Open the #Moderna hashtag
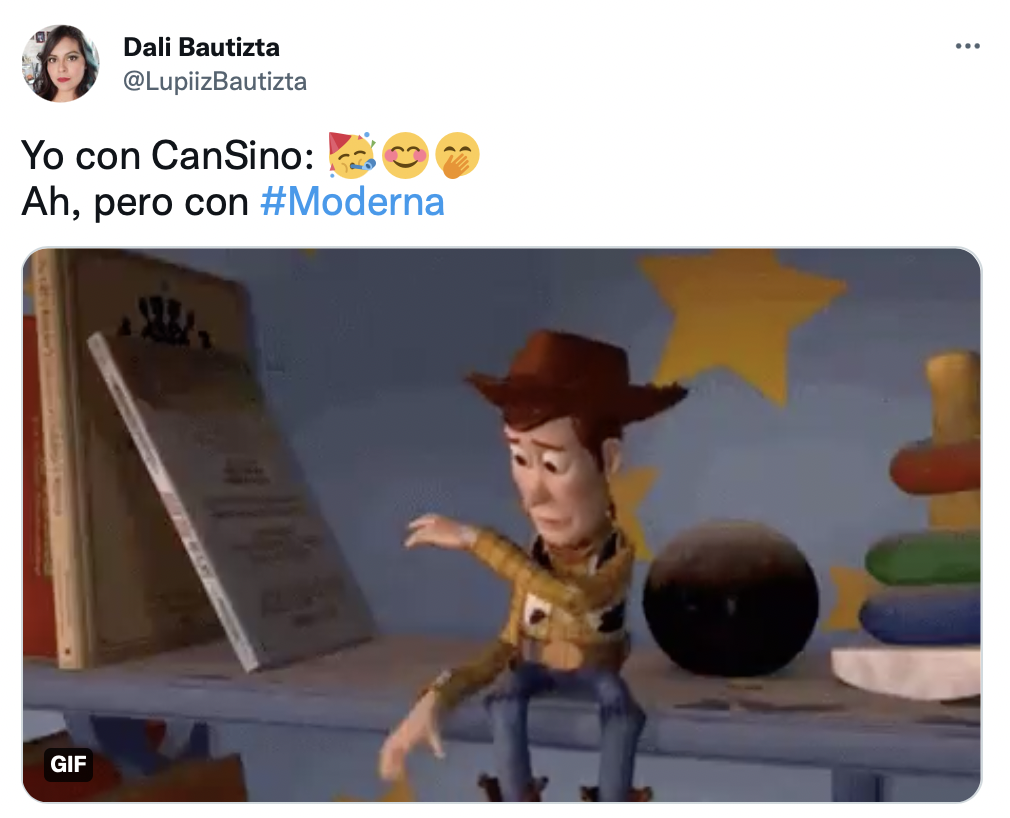The height and width of the screenshot is (818, 1010). click(352, 202)
